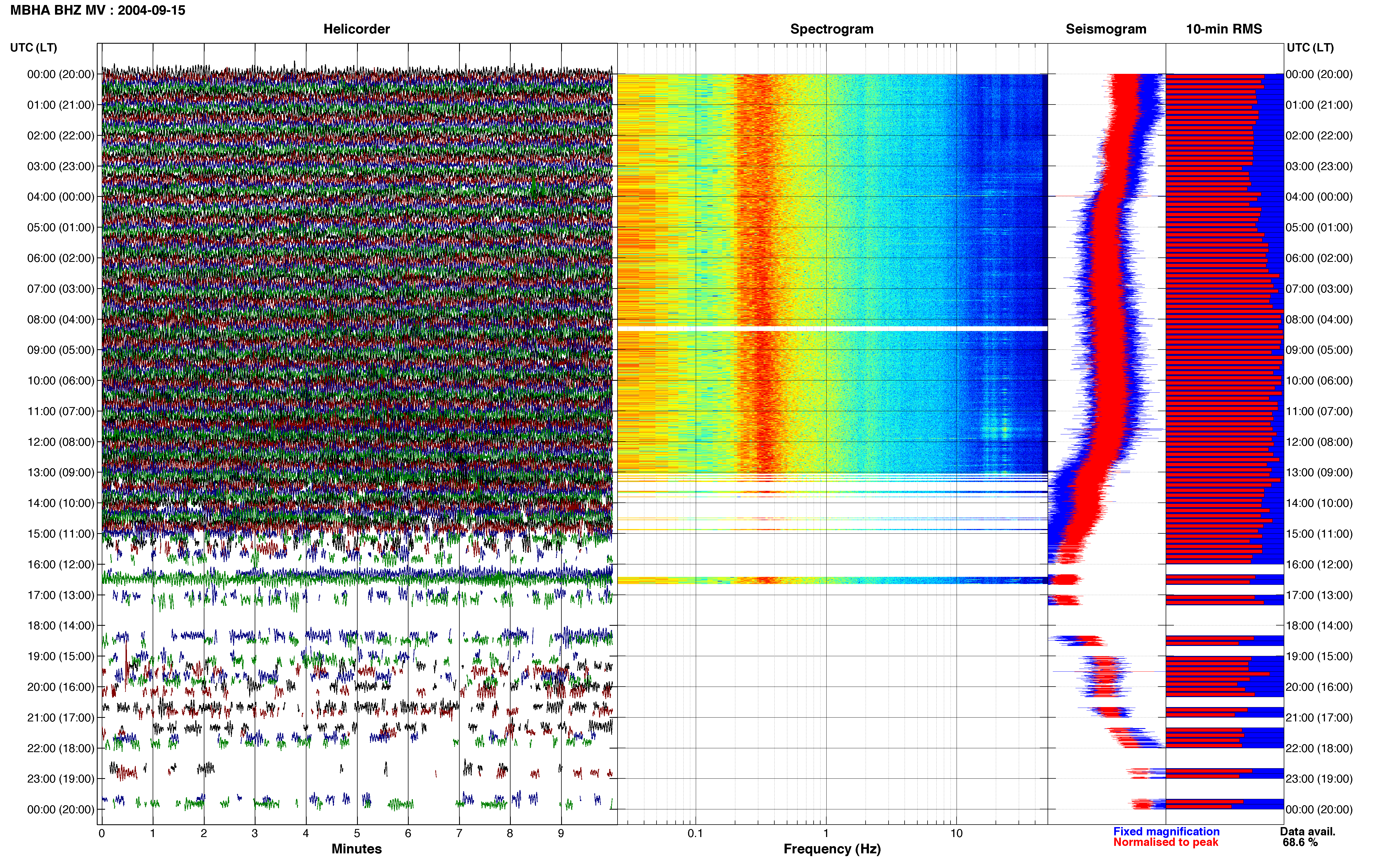This screenshot has height=868, width=1388.
Task: Select the Spectrogram panel heading
Action: [x=832, y=29]
